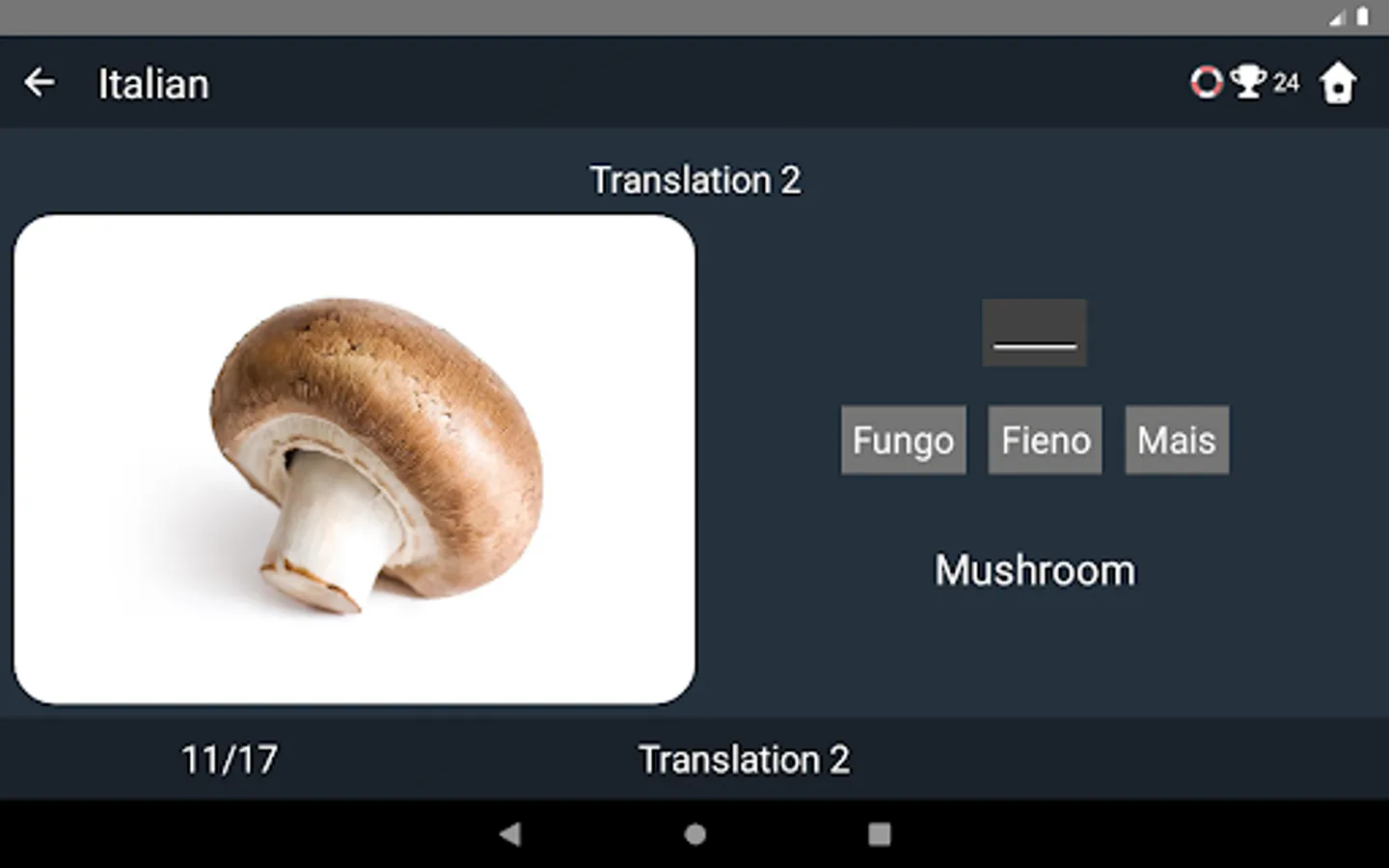
Task: Click the 11/17 progress counter
Action: 230,760
